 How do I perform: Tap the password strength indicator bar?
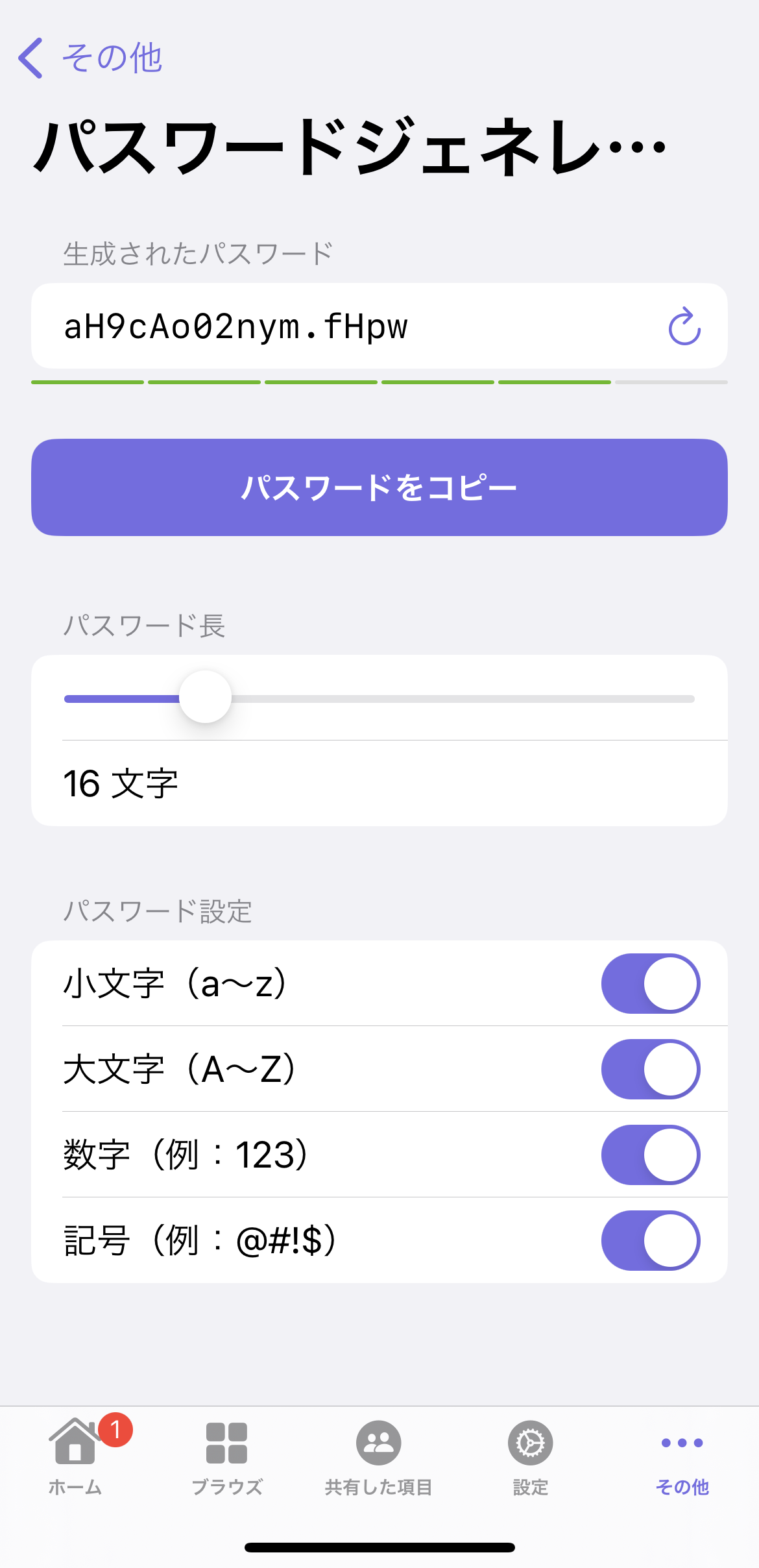point(379,382)
